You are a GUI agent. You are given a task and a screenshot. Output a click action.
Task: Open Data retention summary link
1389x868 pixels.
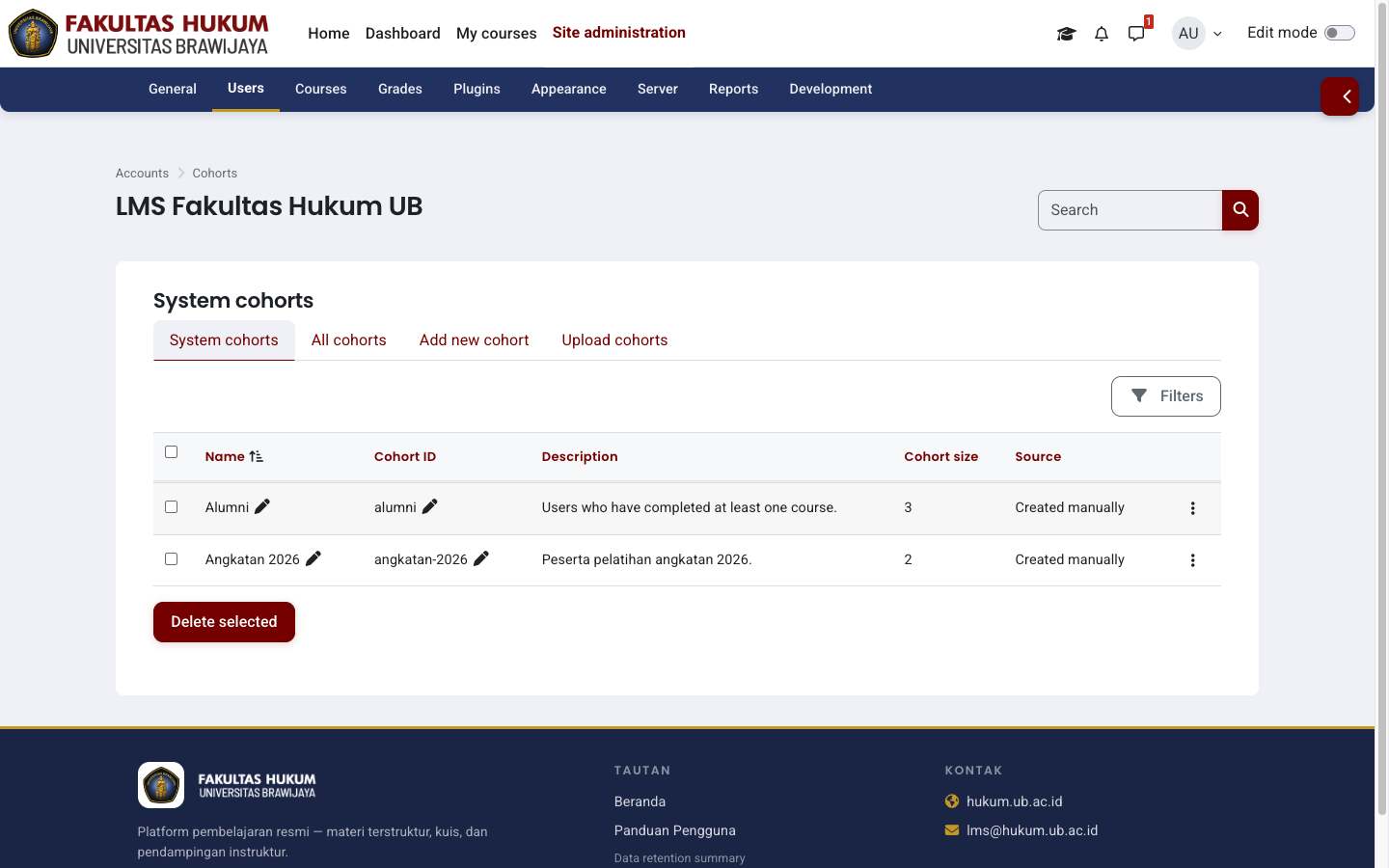click(x=679, y=858)
